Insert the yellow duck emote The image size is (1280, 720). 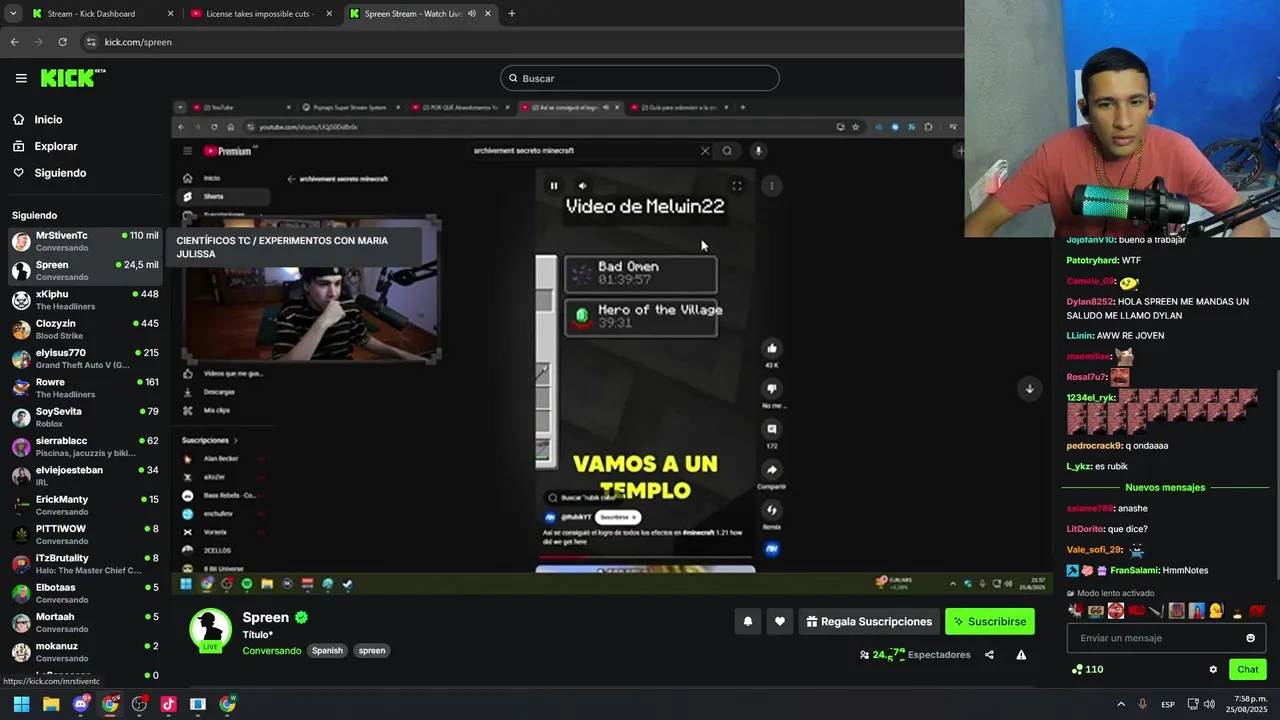point(1216,611)
